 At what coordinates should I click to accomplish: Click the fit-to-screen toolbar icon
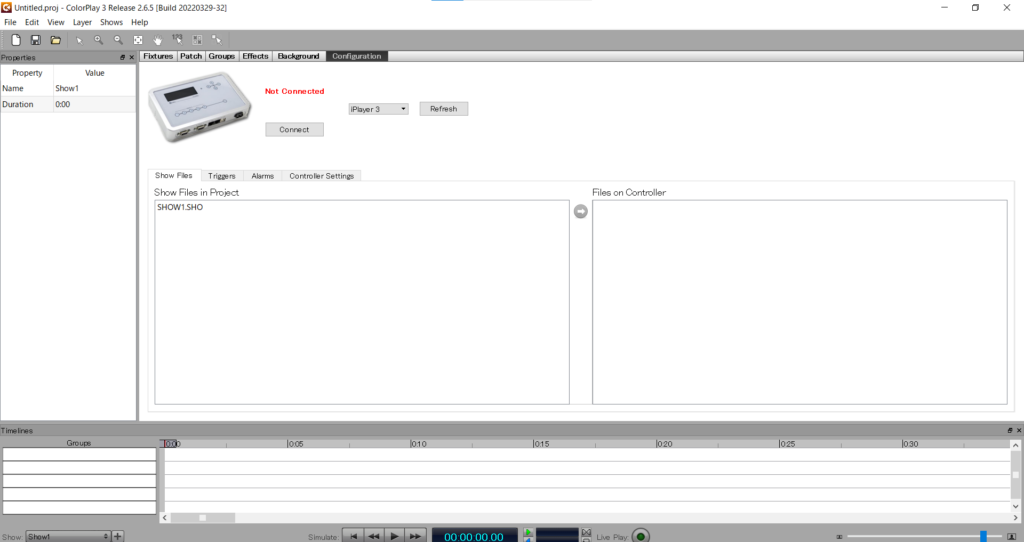(138, 40)
